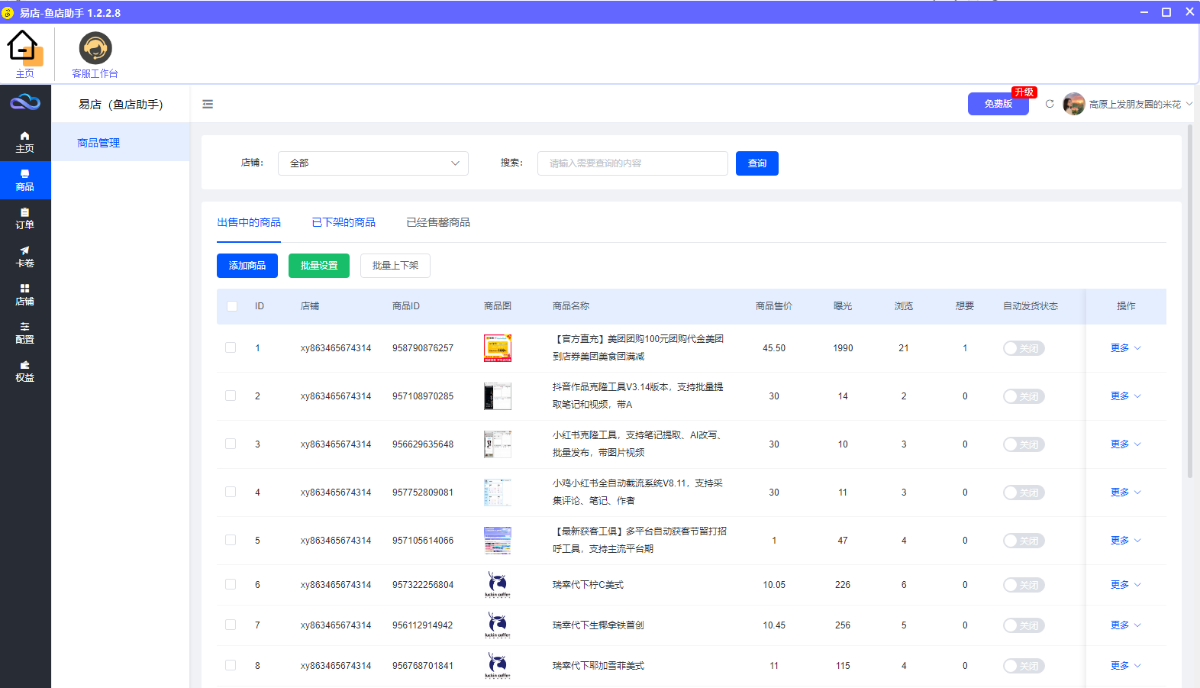The width and height of the screenshot is (1200, 688).
Task: Switch to the 已经售罄商品 tab
Action: [x=438, y=222]
